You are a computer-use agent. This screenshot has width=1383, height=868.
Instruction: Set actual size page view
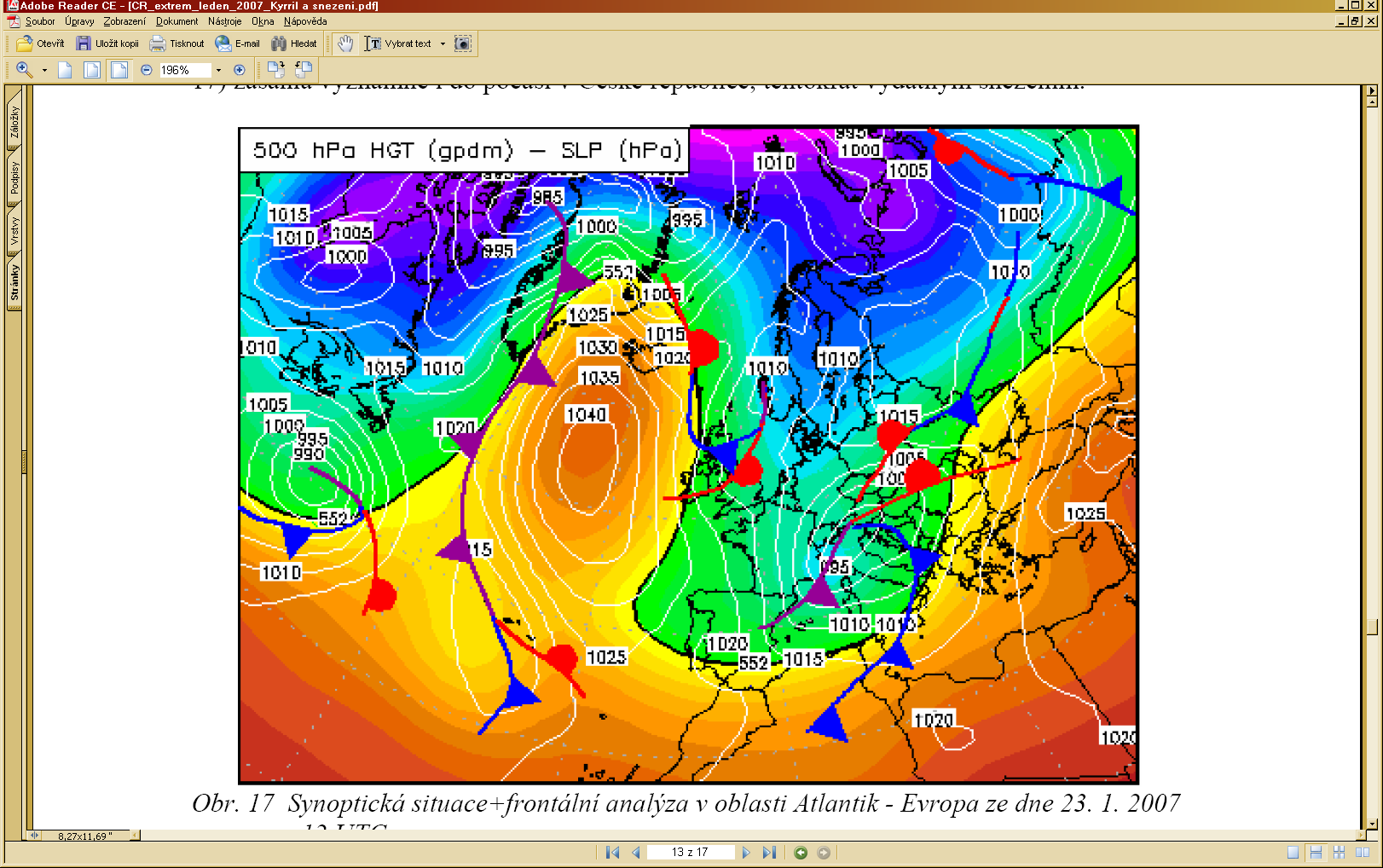click(65, 70)
